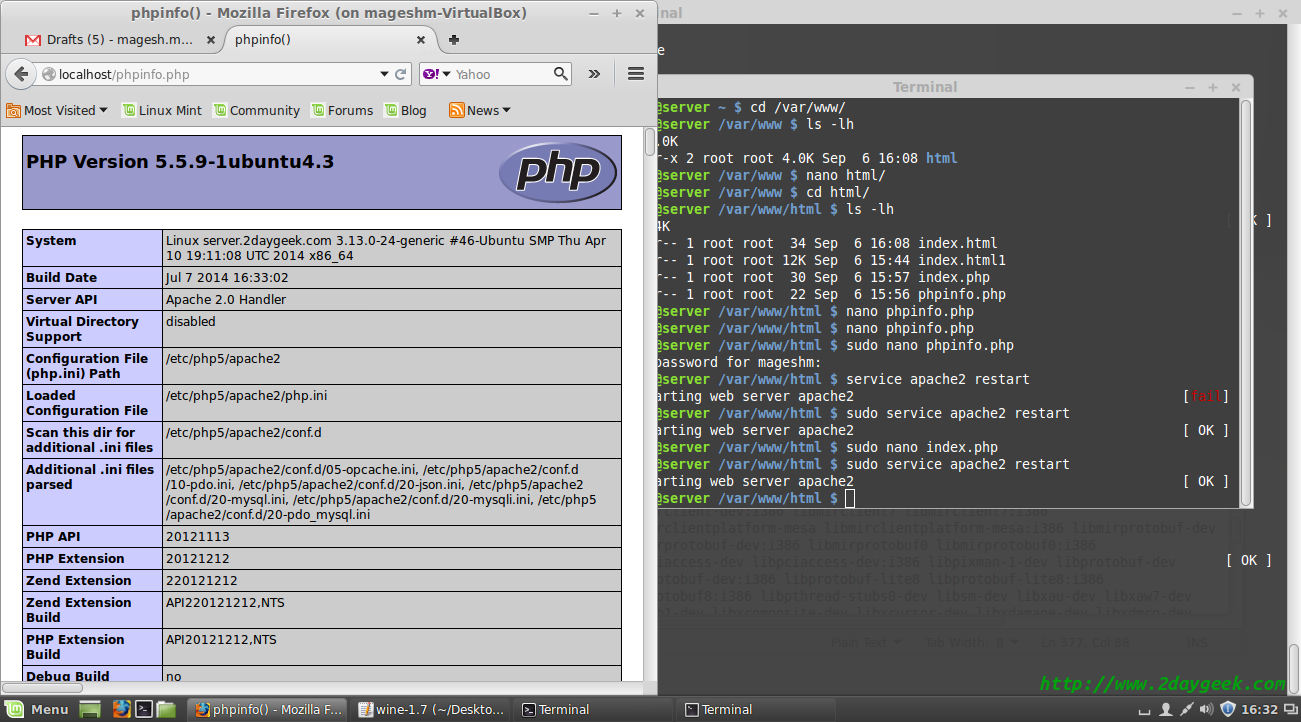Screen dimensions: 1301x722
Task: Click the Firefox back arrow button
Action: pos(22,74)
